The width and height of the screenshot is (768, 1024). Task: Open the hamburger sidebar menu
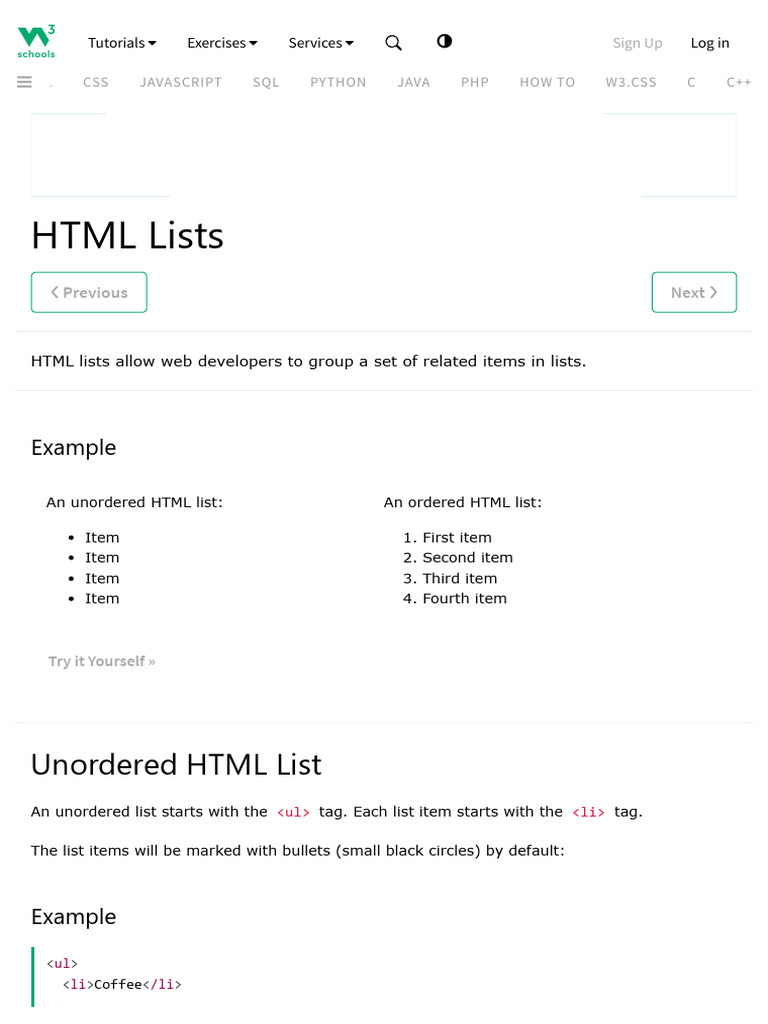point(25,82)
